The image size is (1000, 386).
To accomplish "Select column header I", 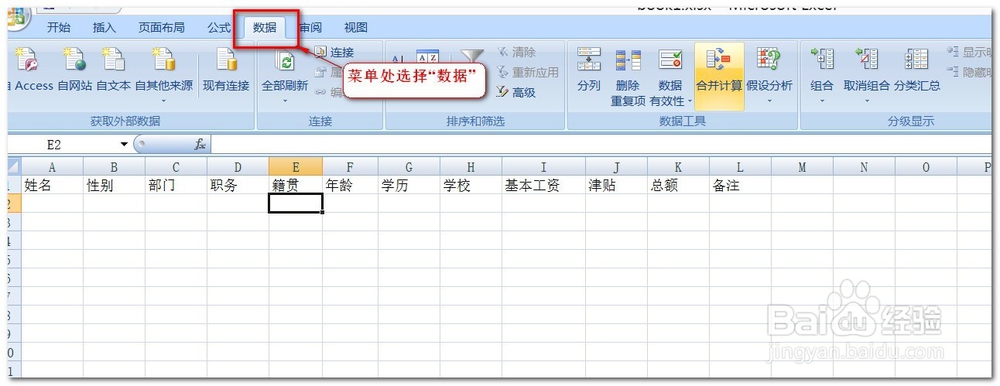I will (543, 167).
